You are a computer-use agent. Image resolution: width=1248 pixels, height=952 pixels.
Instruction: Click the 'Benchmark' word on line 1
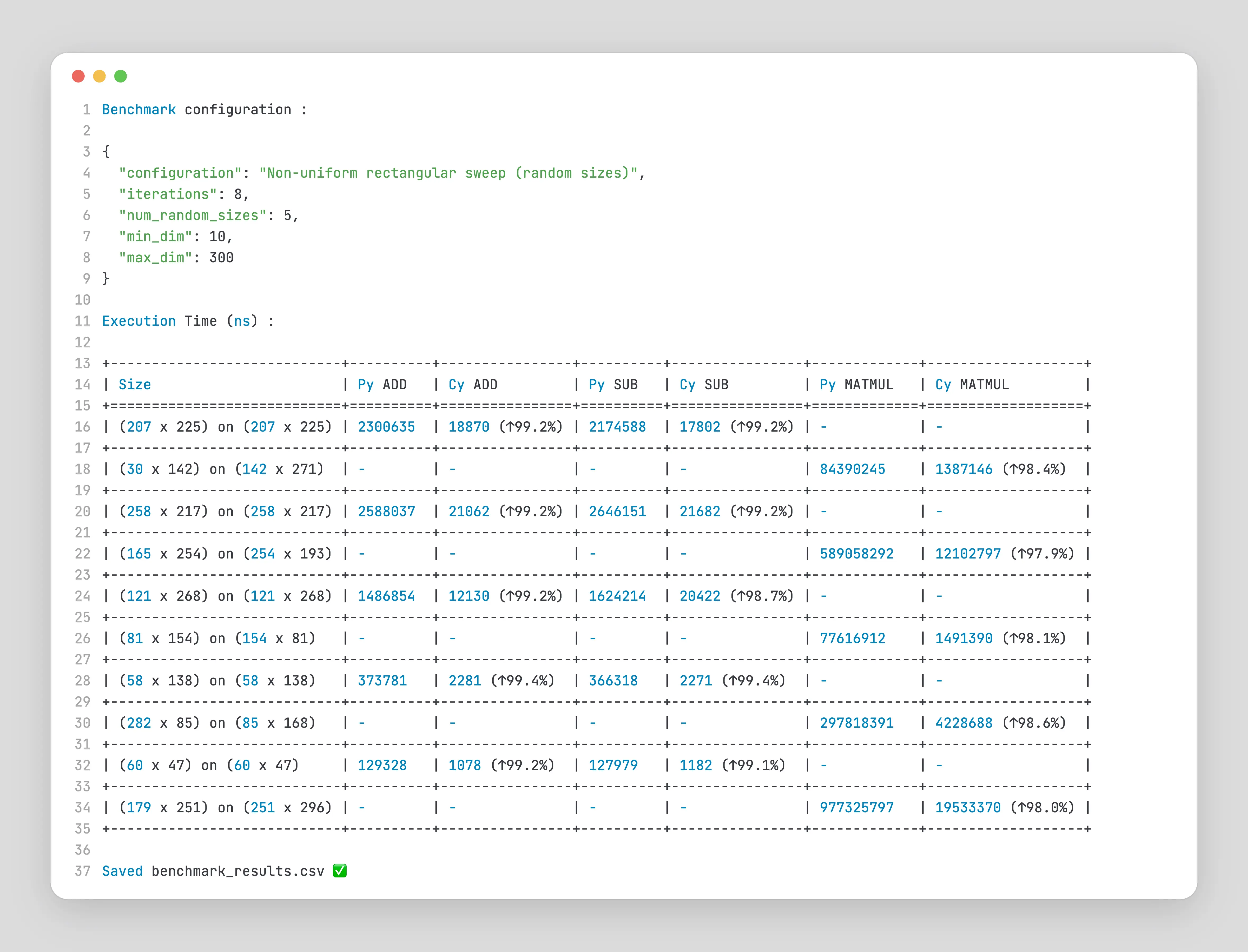pyautogui.click(x=139, y=109)
